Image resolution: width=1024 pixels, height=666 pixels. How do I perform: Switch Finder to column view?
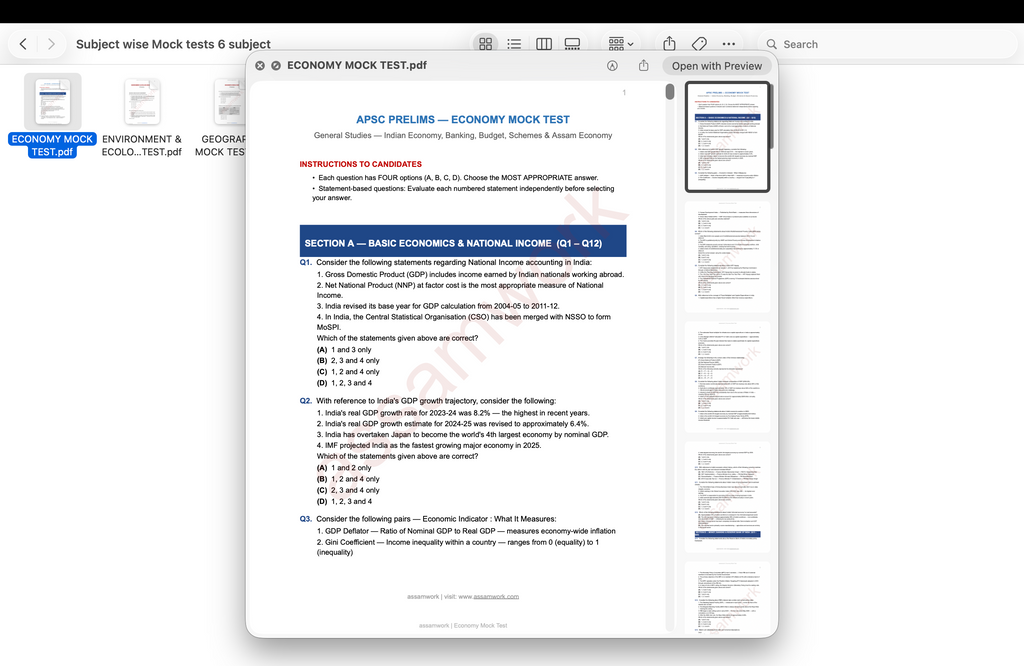coord(544,44)
